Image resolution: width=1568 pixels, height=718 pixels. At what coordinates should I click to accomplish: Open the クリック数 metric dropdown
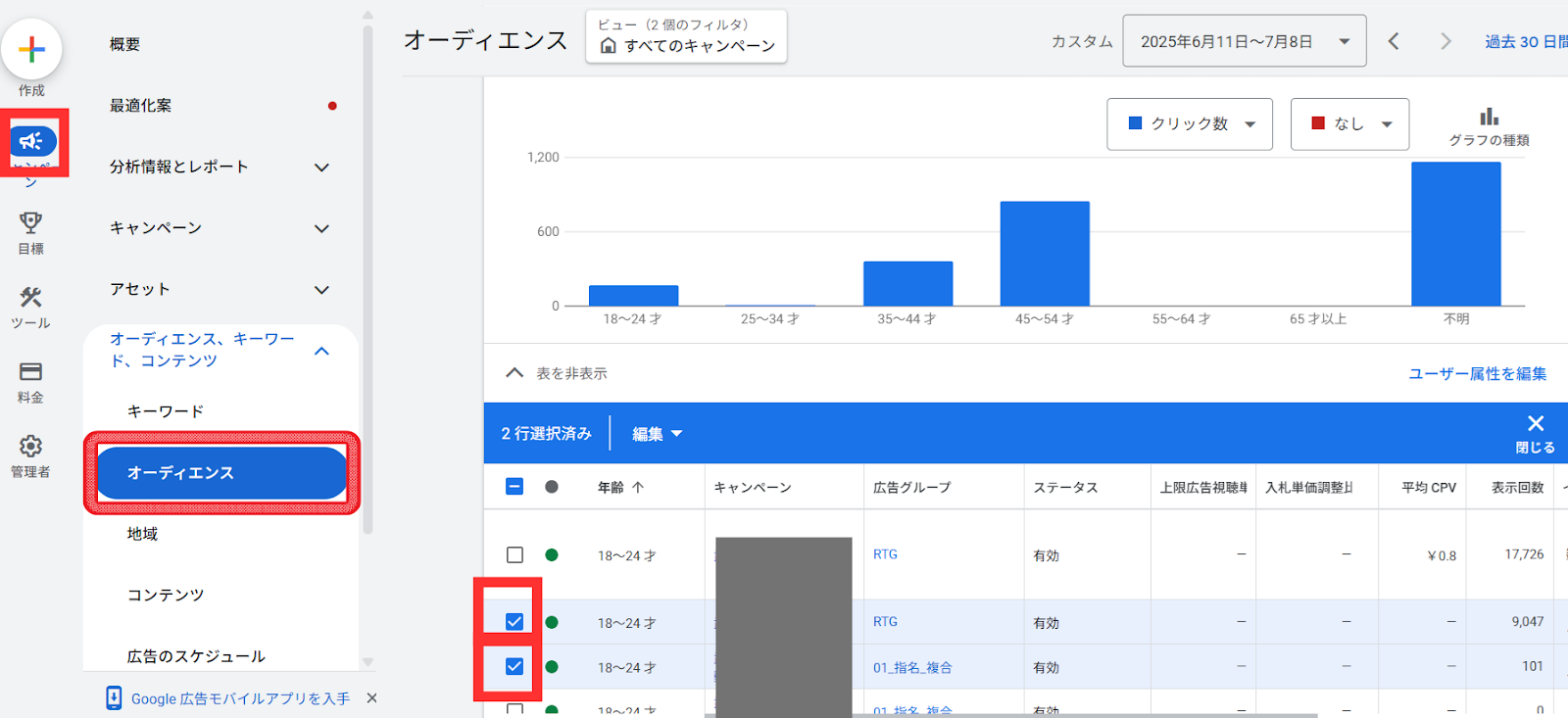tap(1190, 123)
